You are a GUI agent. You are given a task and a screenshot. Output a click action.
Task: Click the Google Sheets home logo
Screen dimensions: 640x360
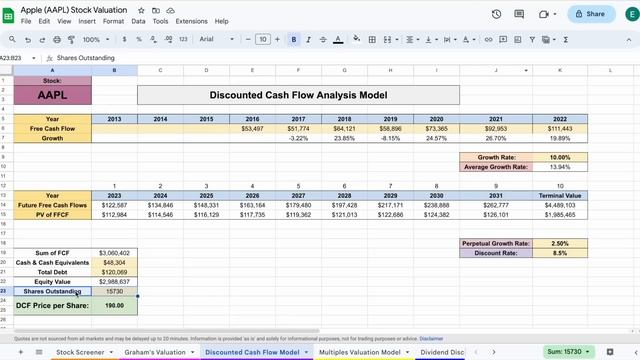8,16
